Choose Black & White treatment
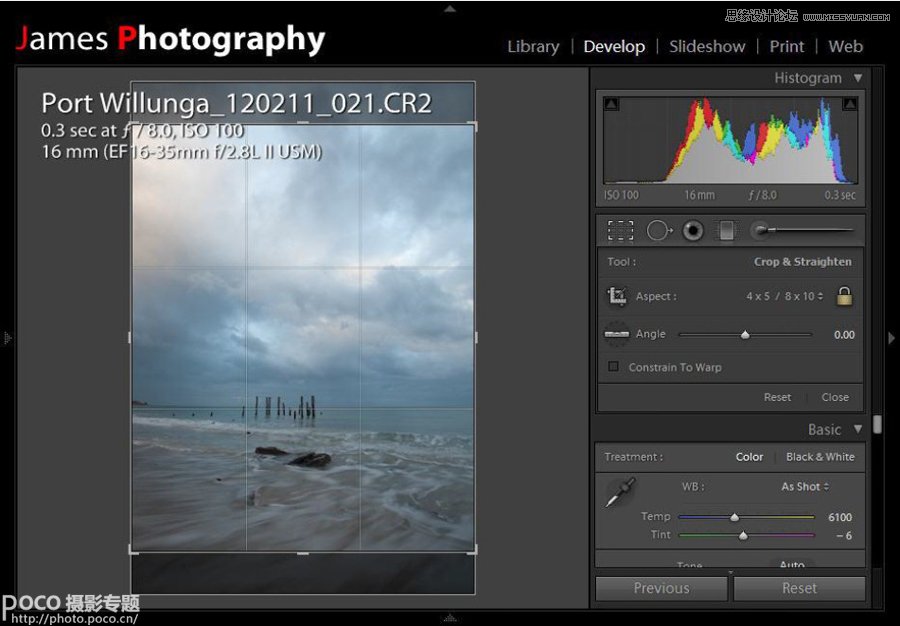This screenshot has height=626, width=900. coord(820,457)
